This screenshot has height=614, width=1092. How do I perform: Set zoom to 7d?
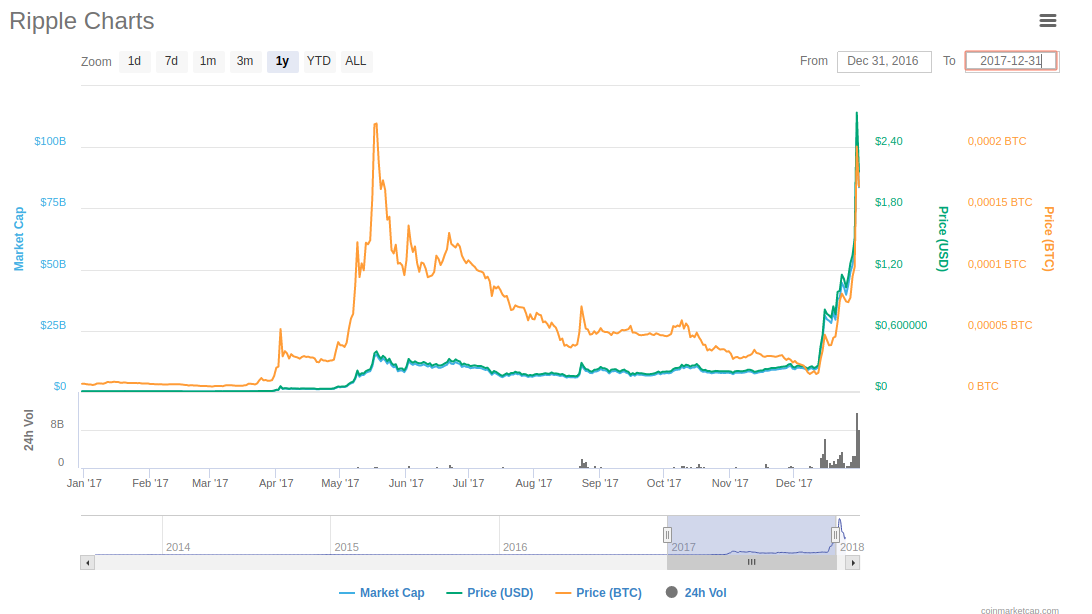pos(171,61)
